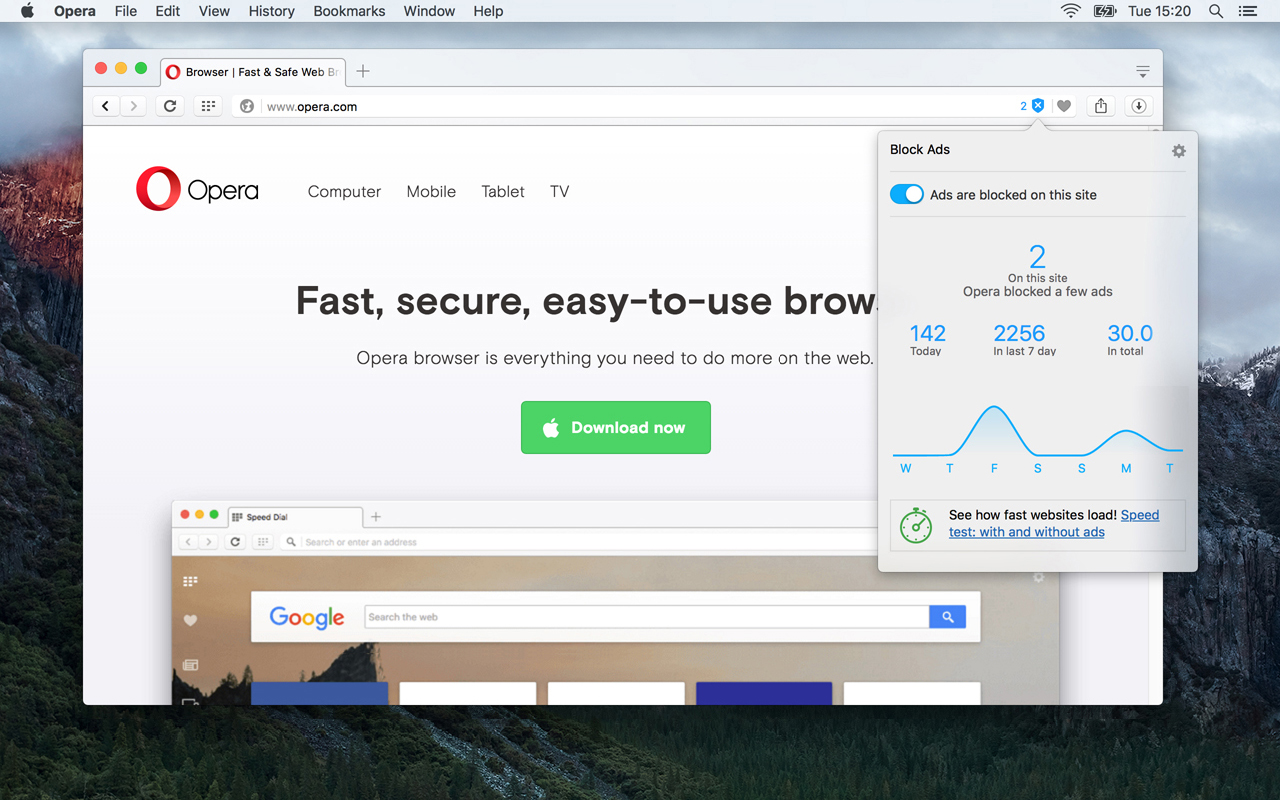This screenshot has height=800, width=1280.
Task: Click the clock showing Tue 15:20
Action: coord(1159,11)
